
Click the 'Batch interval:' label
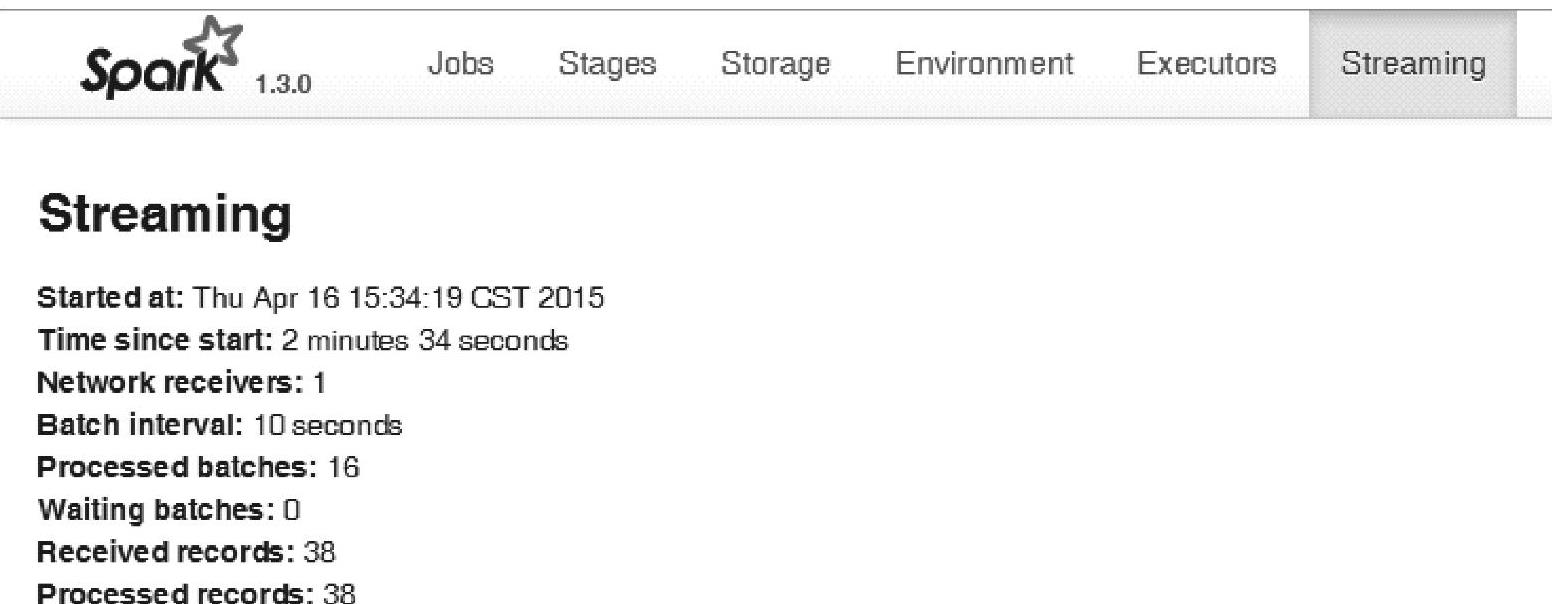[x=140, y=426]
